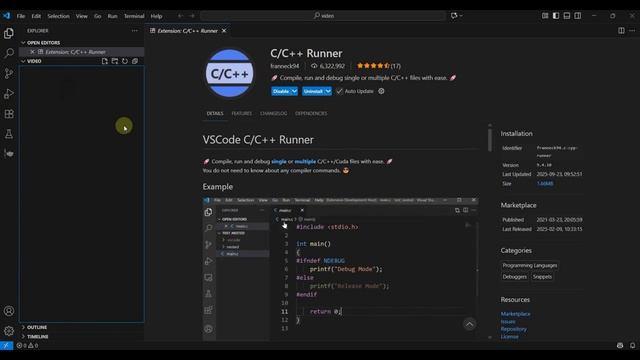640x360 pixels.
Task: Go forward with navigation arrow
Action: click(192, 16)
